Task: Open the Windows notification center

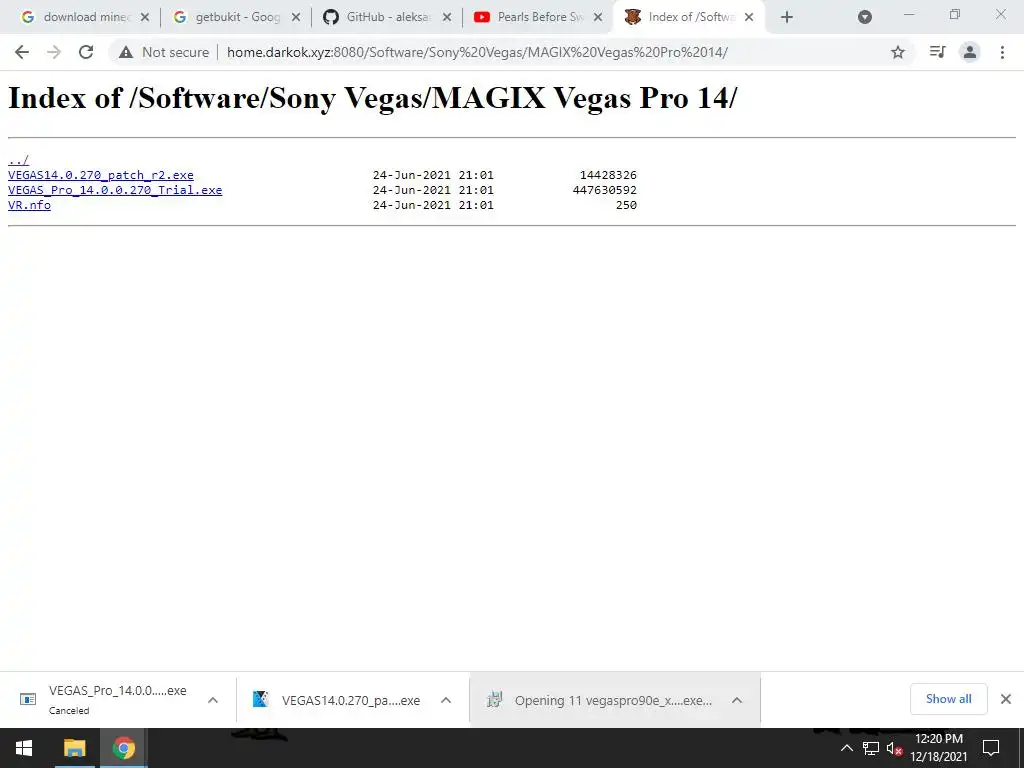Action: (991, 748)
